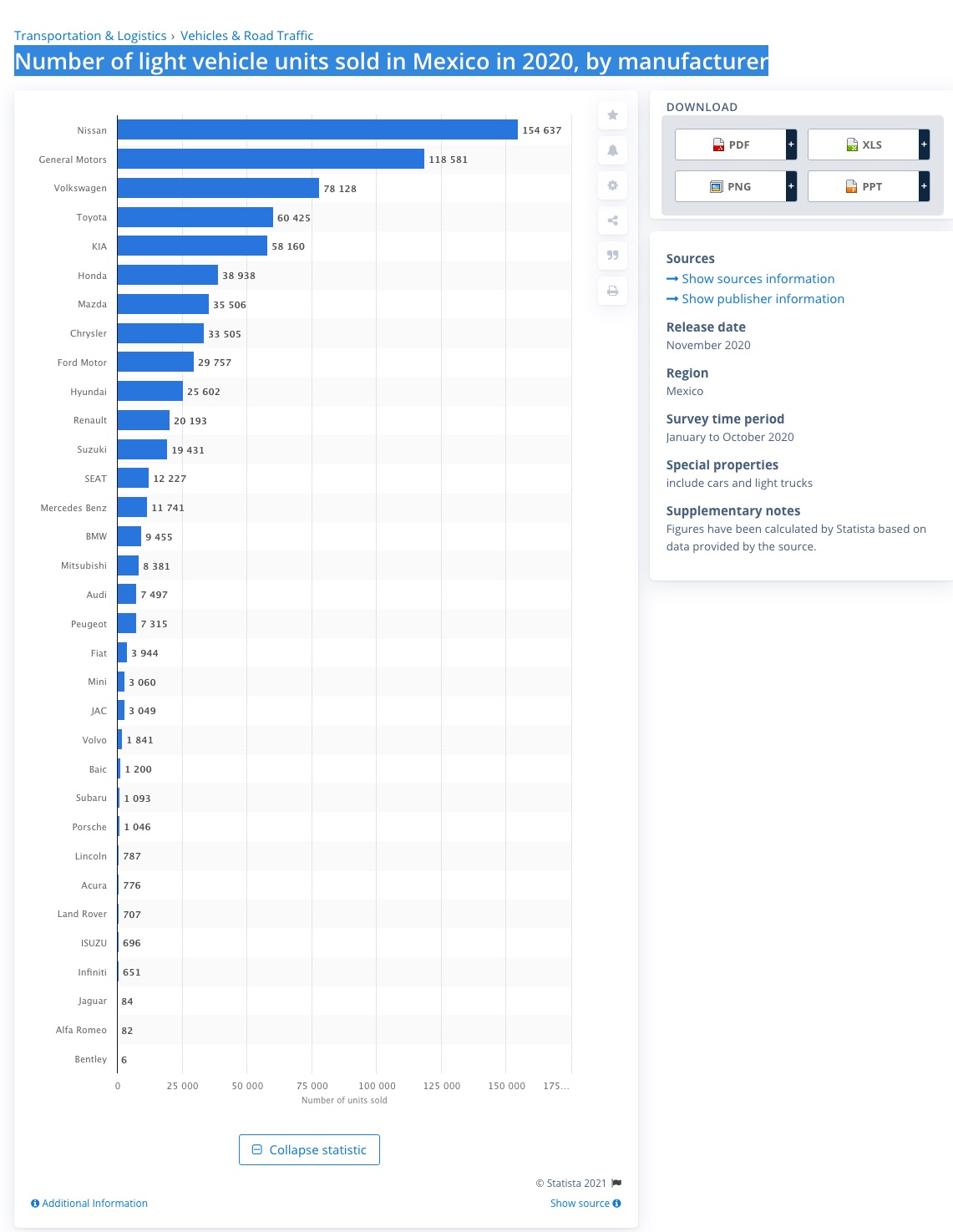Show publisher information
953x1232 pixels.
point(763,299)
